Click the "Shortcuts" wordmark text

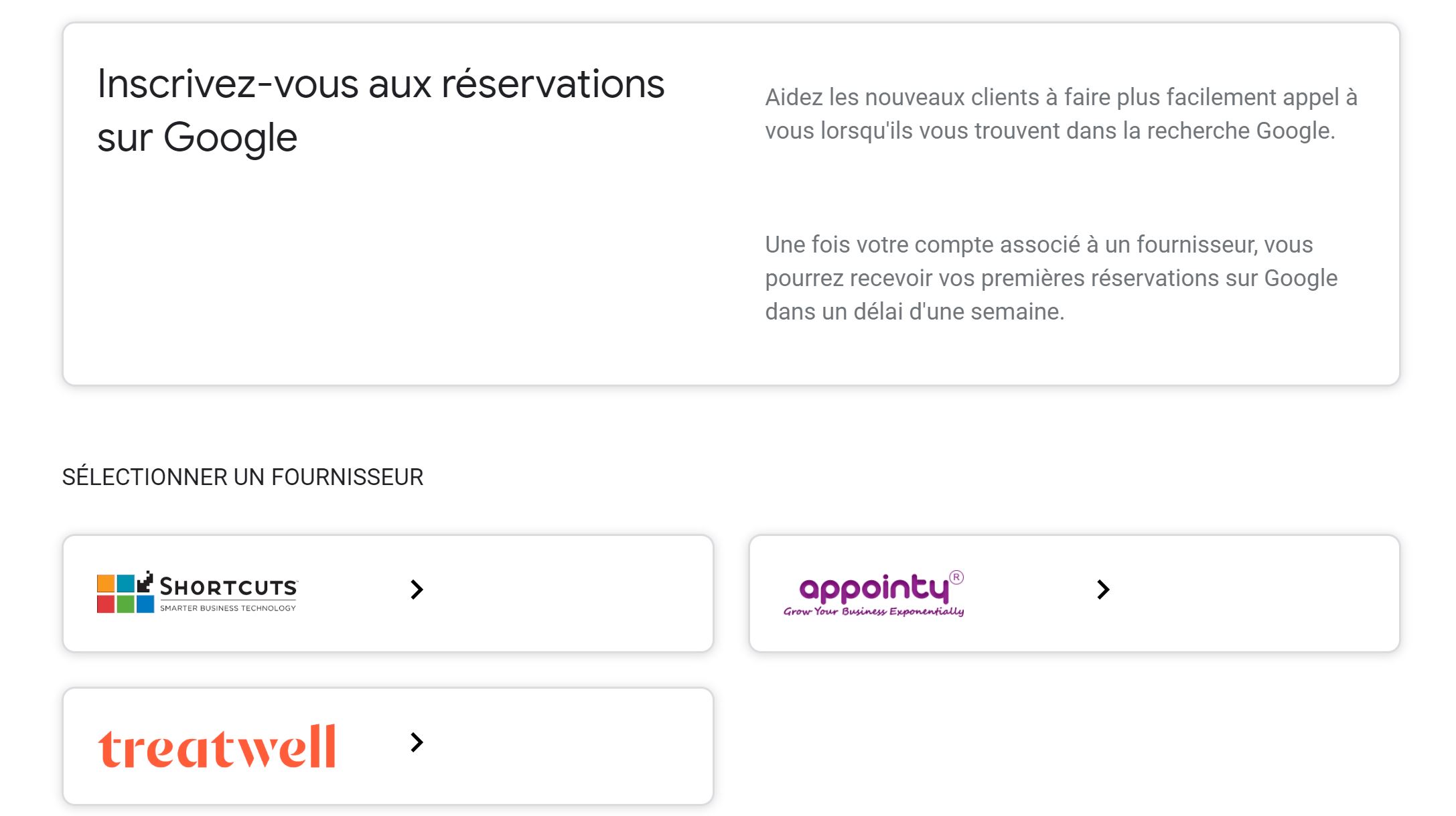click(228, 587)
